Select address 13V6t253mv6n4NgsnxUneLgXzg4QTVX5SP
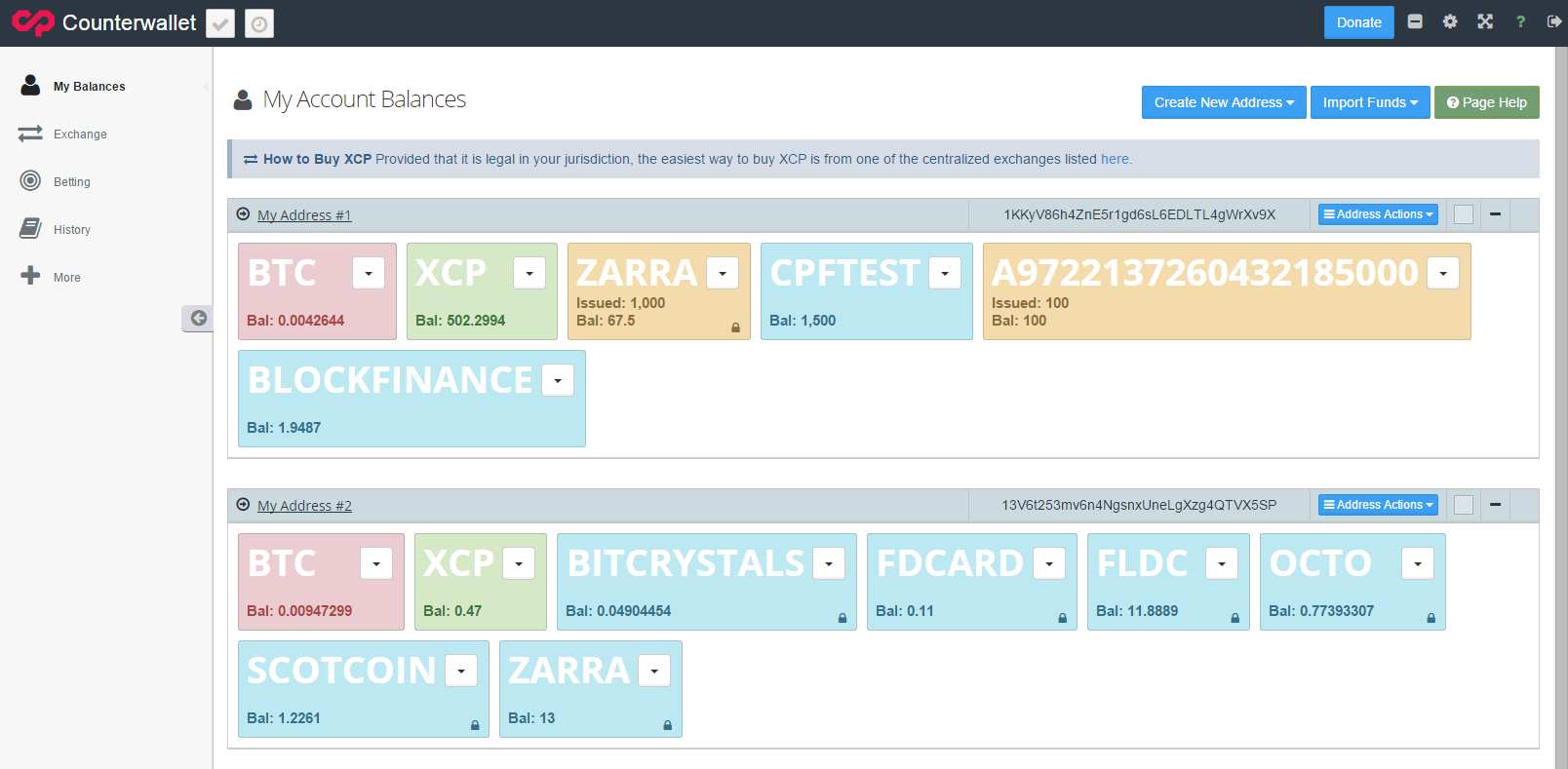The height and width of the screenshot is (769, 1568). pos(1139,505)
